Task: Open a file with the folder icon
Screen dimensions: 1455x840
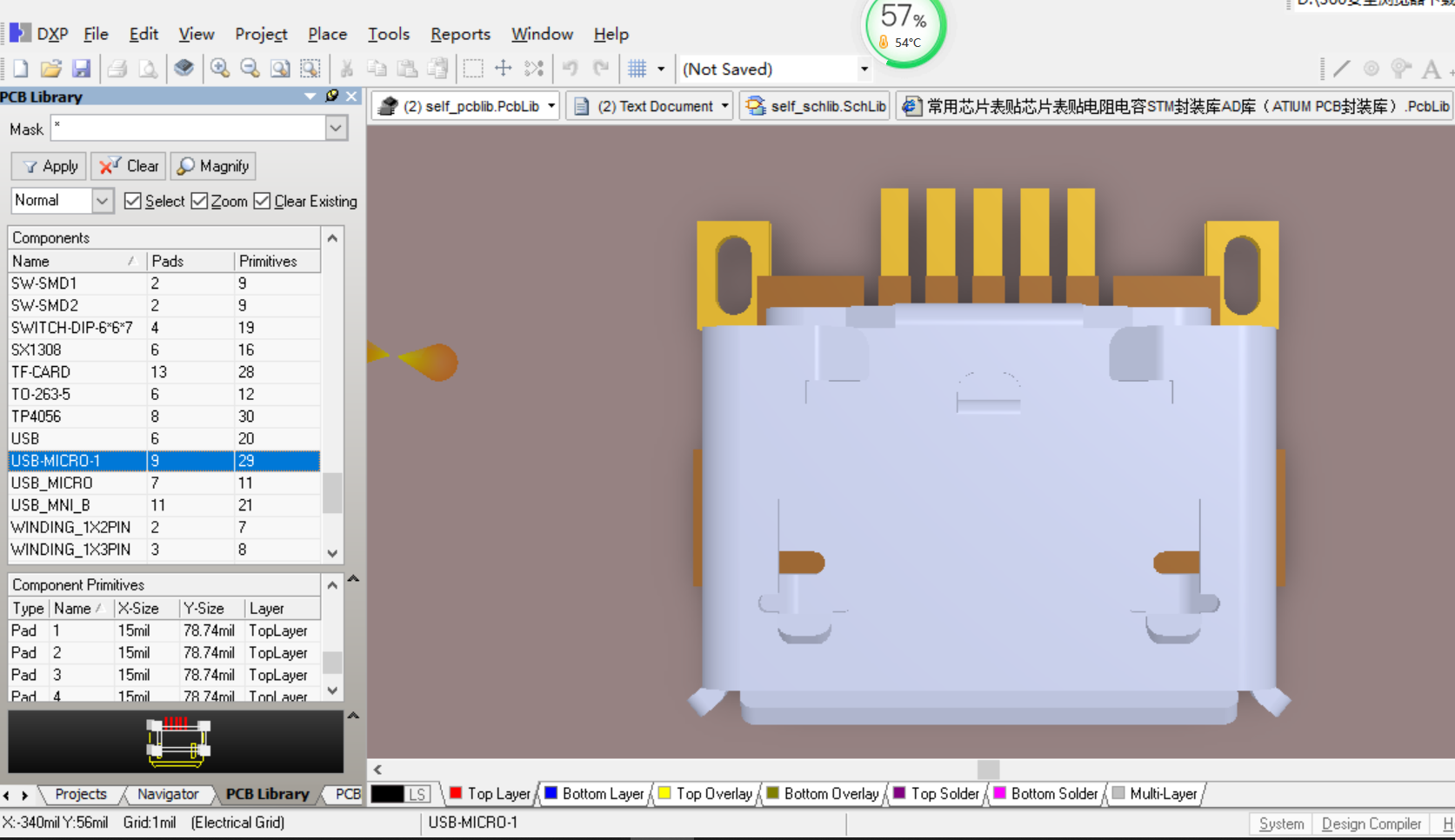Action: tap(51, 68)
